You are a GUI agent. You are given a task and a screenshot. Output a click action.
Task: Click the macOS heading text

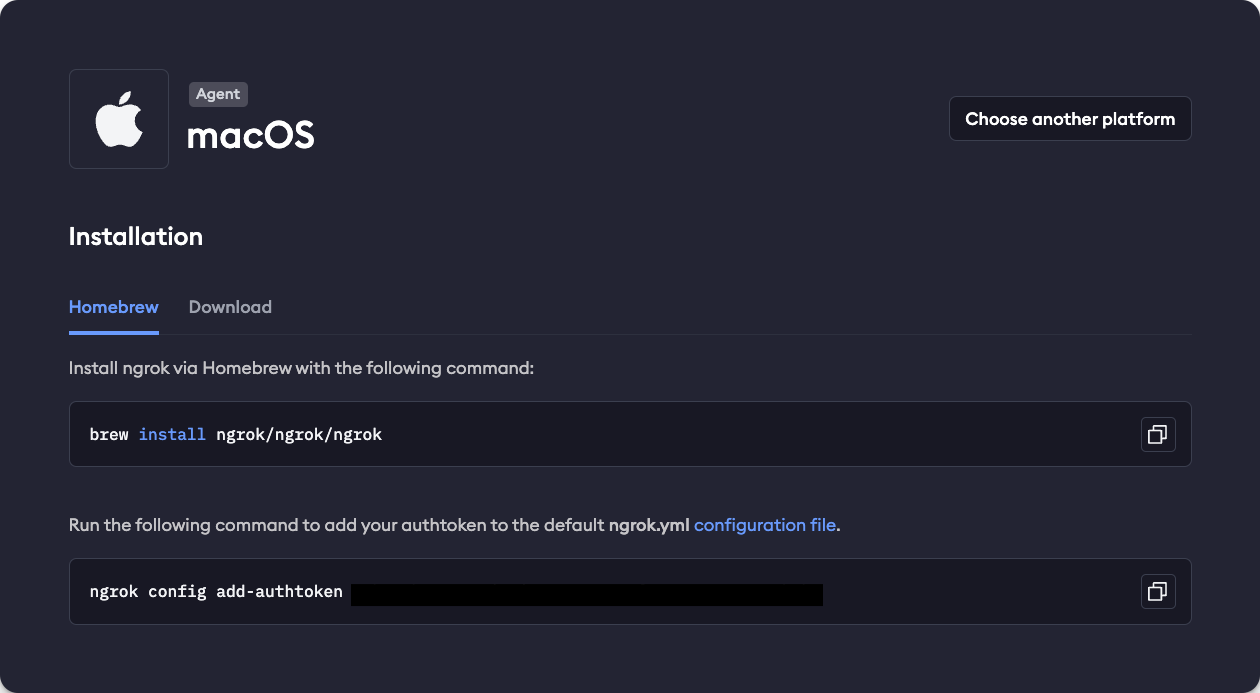tap(251, 134)
